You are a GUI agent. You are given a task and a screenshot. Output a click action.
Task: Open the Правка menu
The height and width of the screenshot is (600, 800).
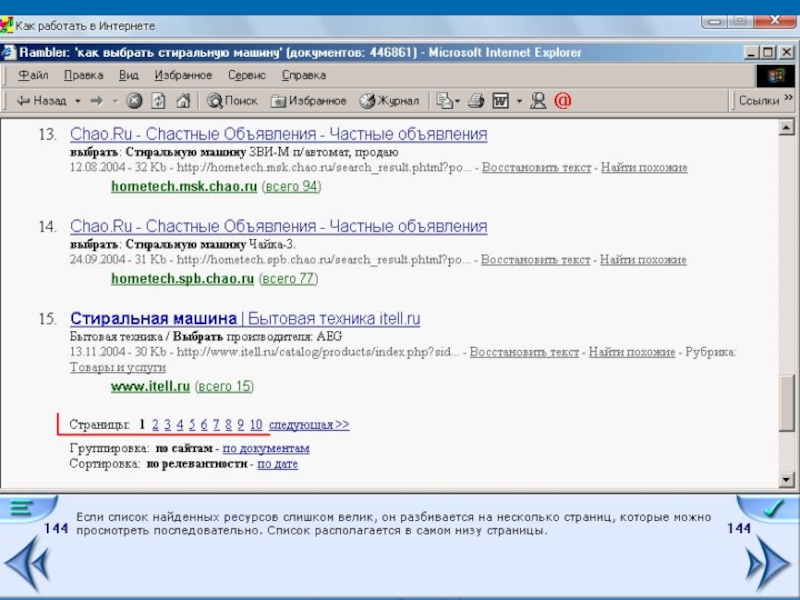[x=84, y=76]
